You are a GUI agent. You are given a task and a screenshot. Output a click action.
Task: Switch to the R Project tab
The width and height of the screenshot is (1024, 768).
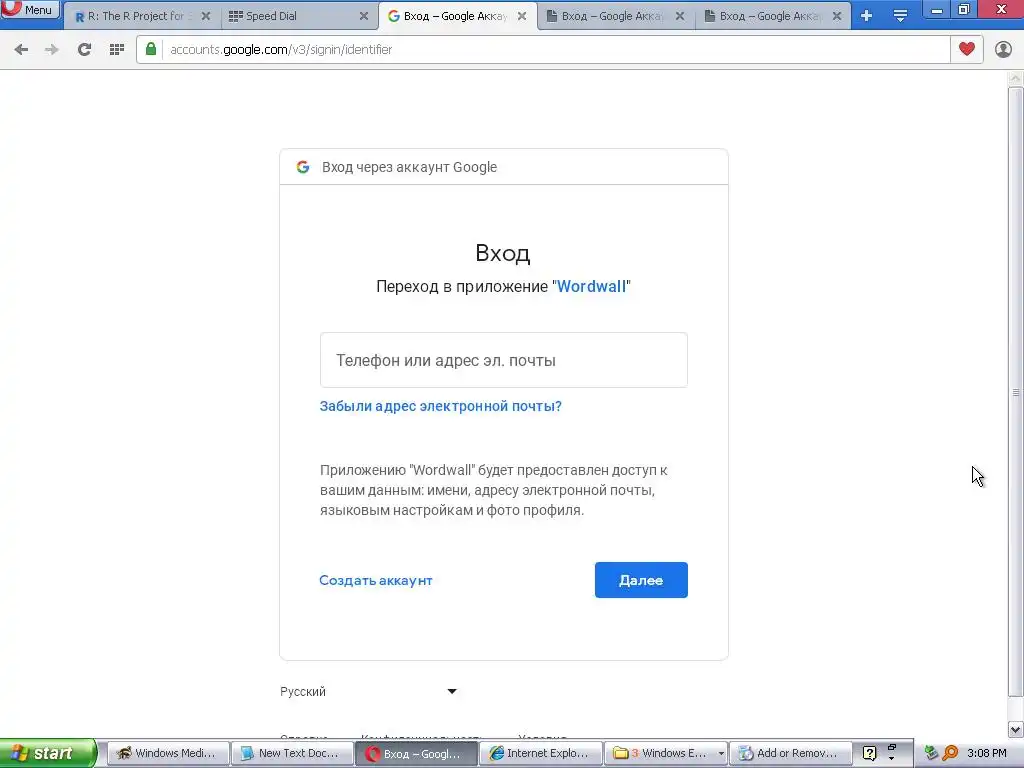(x=142, y=16)
